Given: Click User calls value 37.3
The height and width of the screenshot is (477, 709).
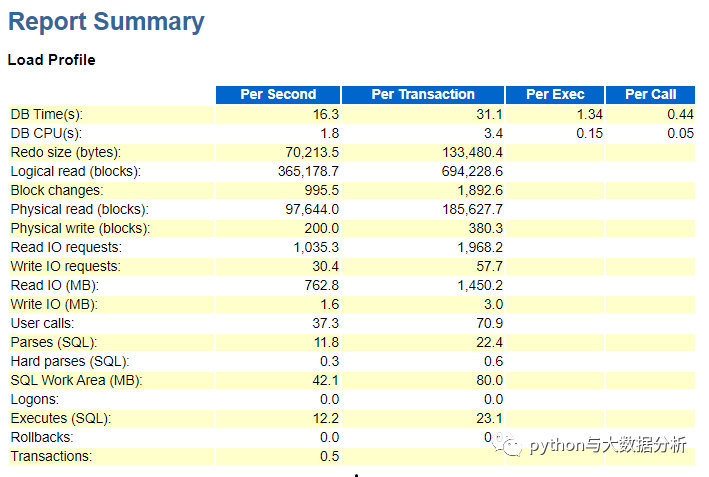Looking at the screenshot, I should (x=326, y=323).
